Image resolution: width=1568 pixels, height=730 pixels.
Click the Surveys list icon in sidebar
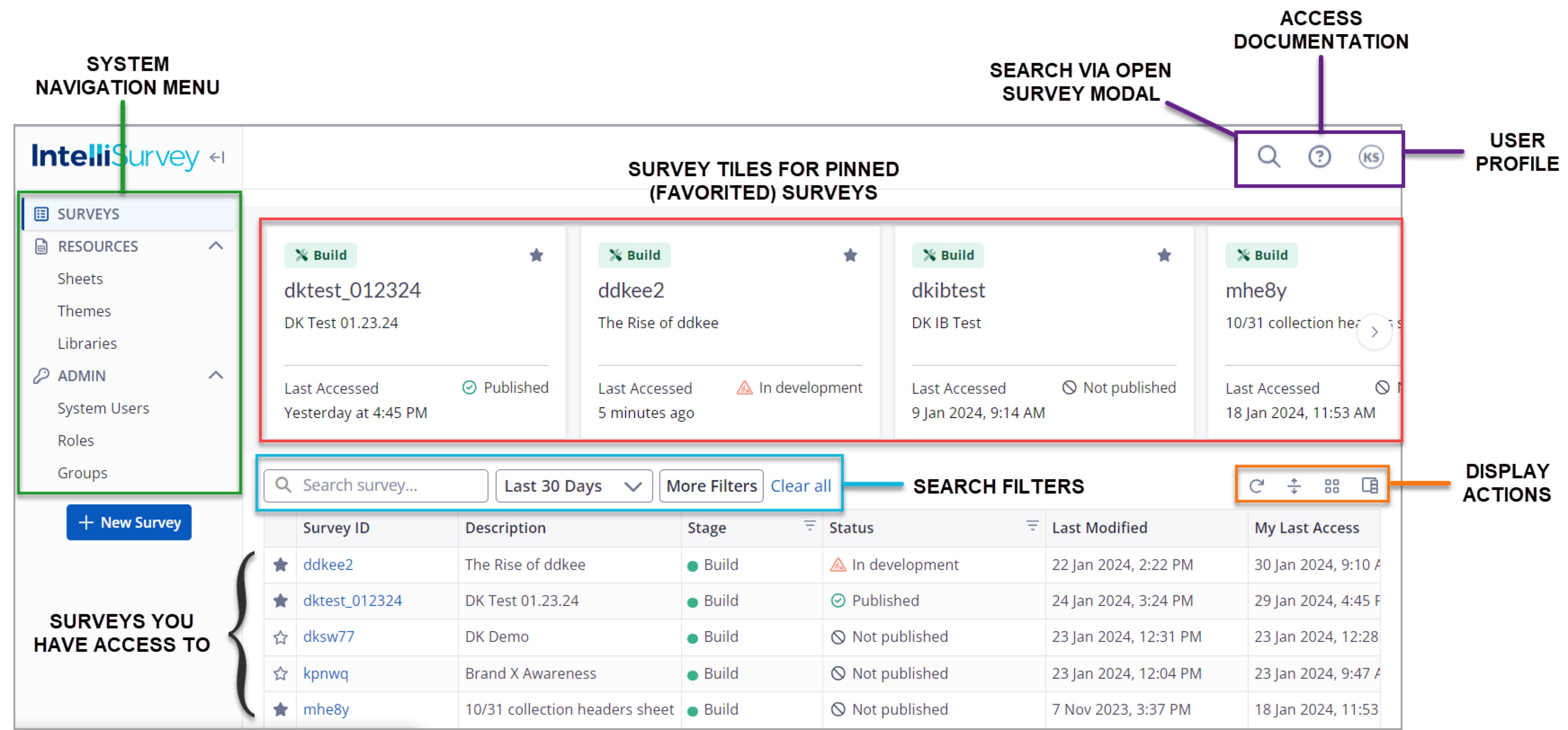(x=41, y=214)
